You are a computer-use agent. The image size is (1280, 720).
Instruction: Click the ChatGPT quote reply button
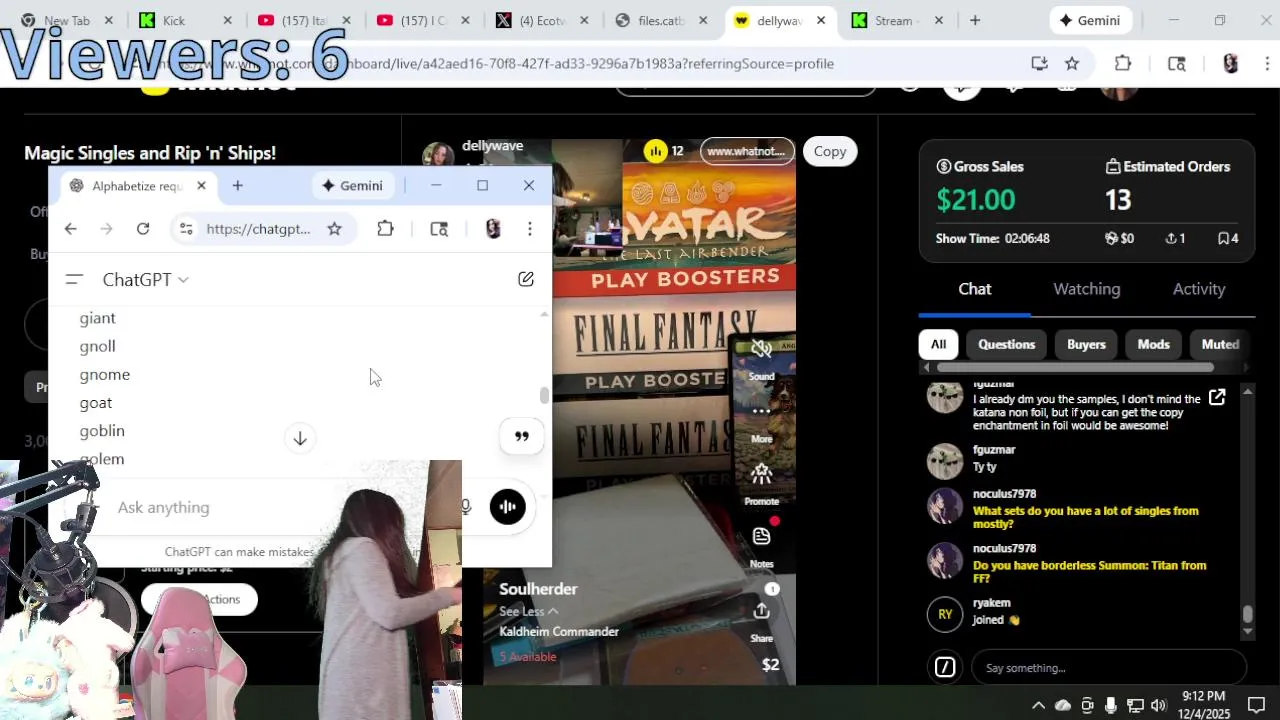click(x=521, y=436)
